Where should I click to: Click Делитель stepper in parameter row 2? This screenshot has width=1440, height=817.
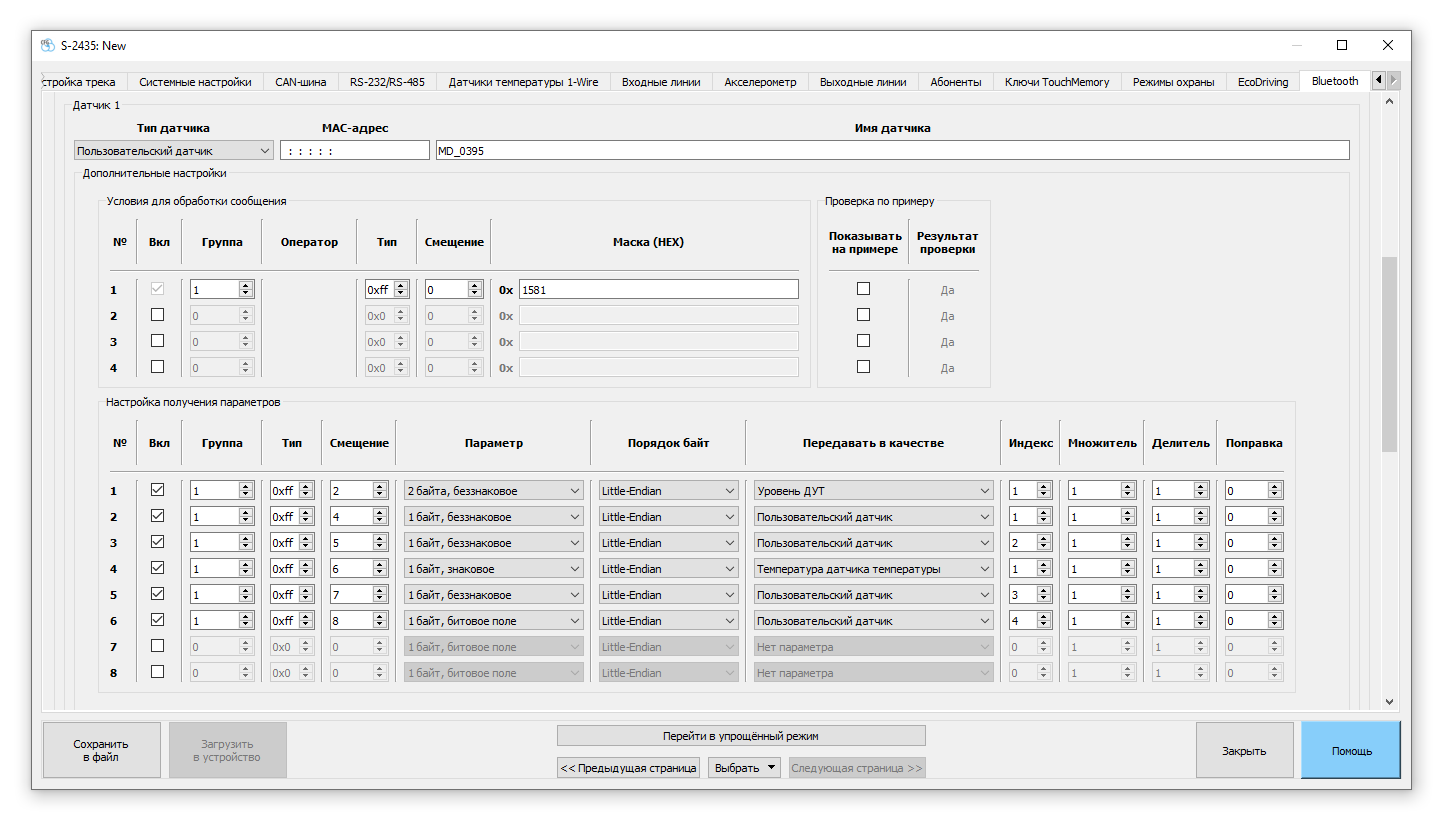[1180, 517]
